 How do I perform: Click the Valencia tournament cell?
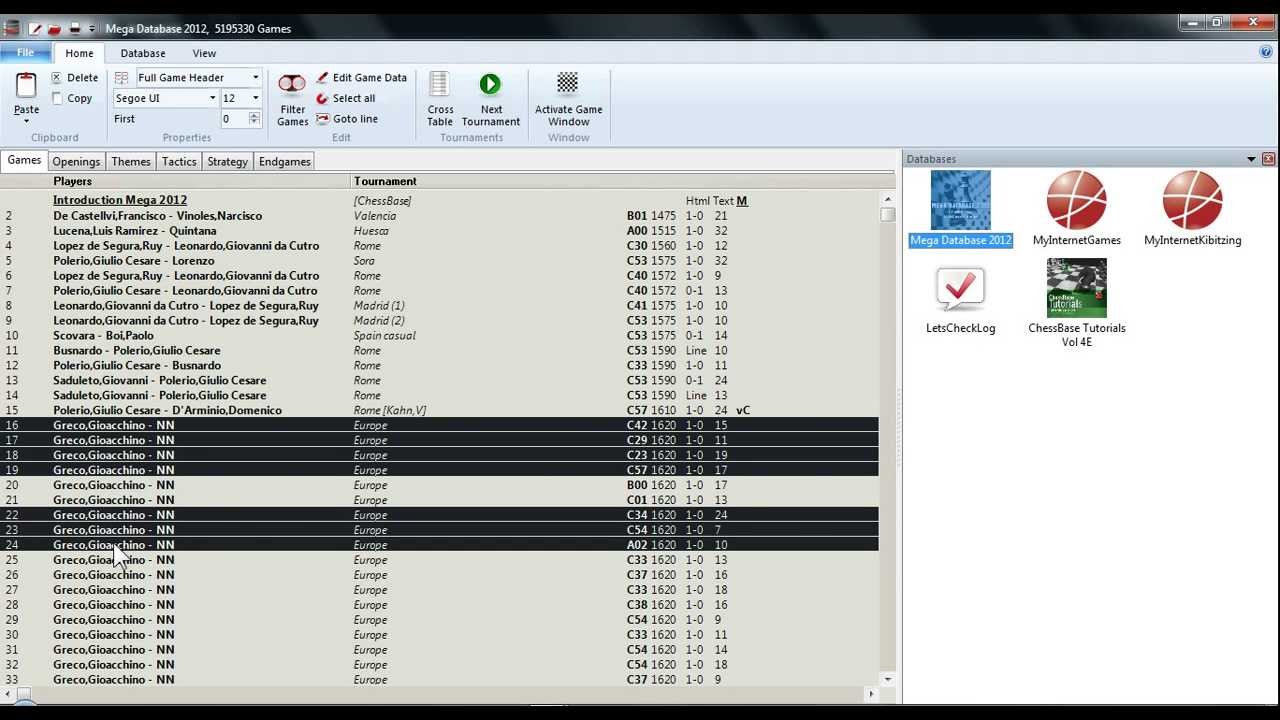(375, 216)
